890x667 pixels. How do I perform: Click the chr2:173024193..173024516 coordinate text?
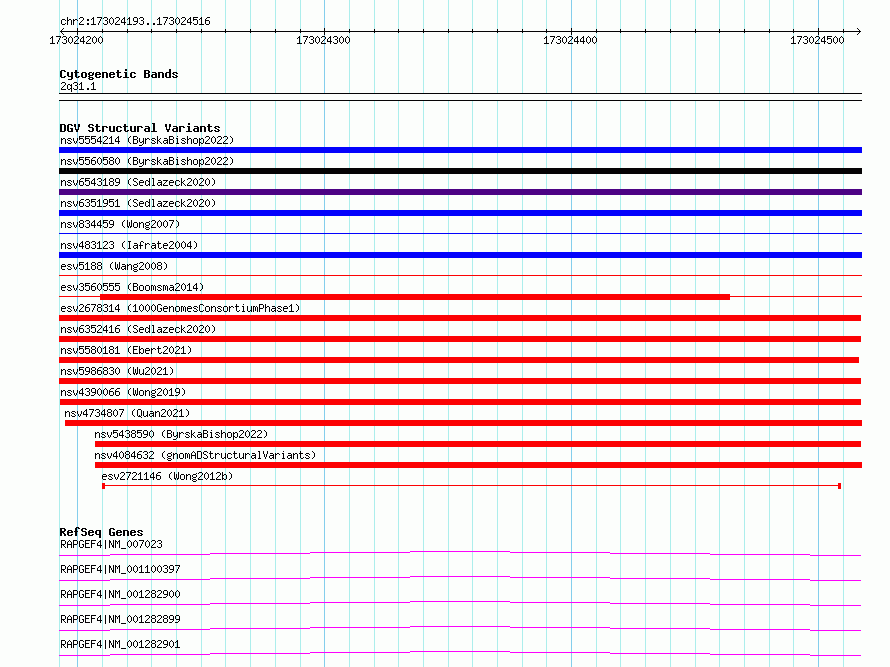click(135, 22)
